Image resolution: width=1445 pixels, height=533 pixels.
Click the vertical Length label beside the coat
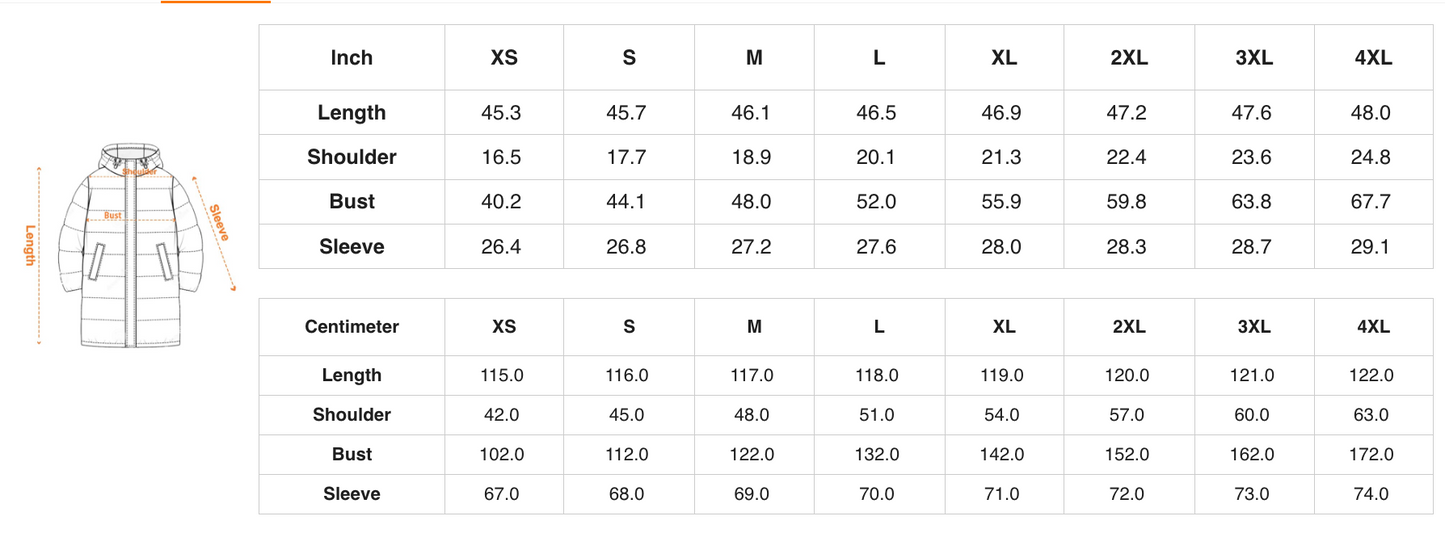tap(31, 246)
